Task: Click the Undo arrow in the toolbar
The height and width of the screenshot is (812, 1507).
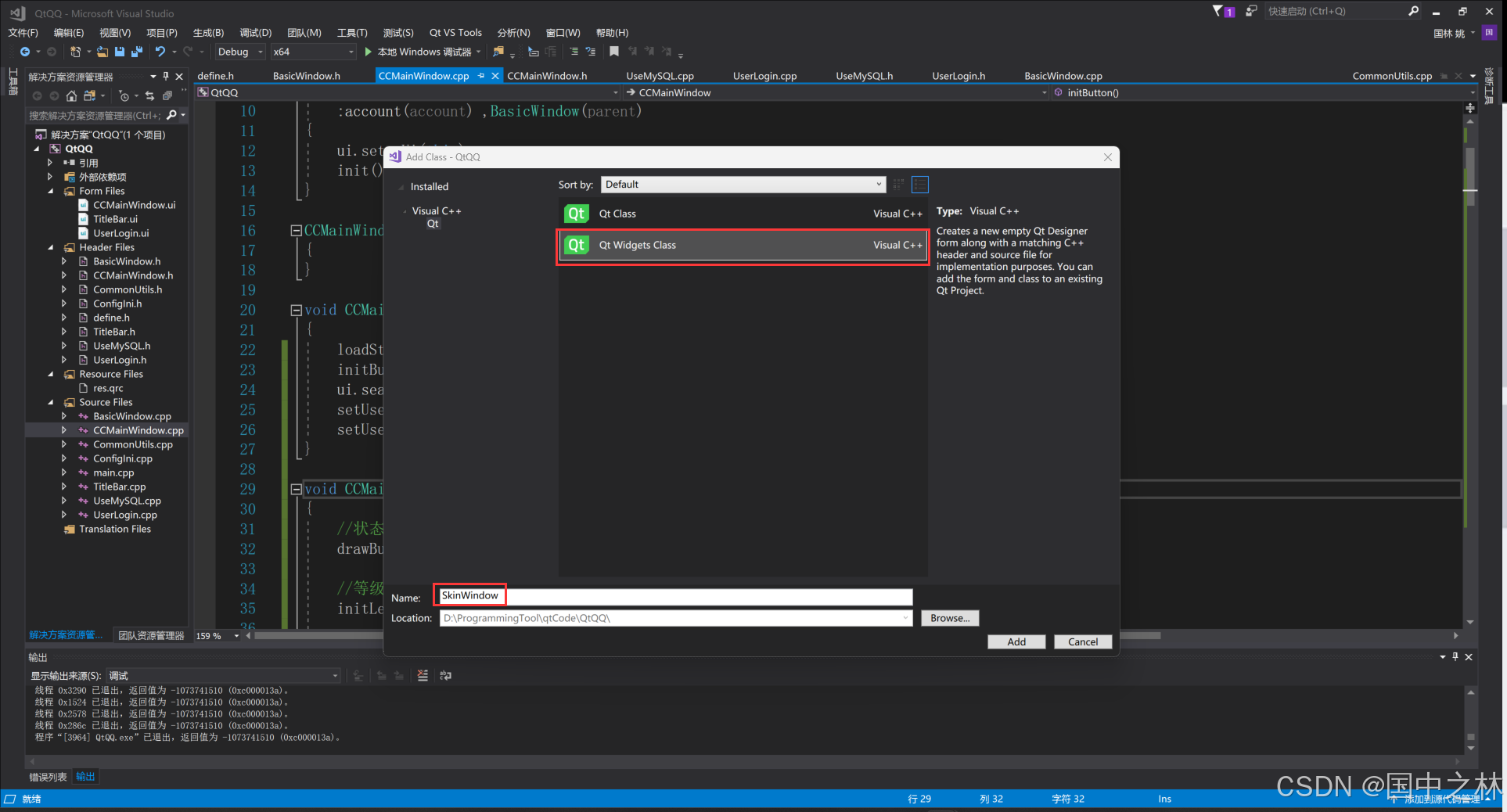Action: (x=160, y=52)
